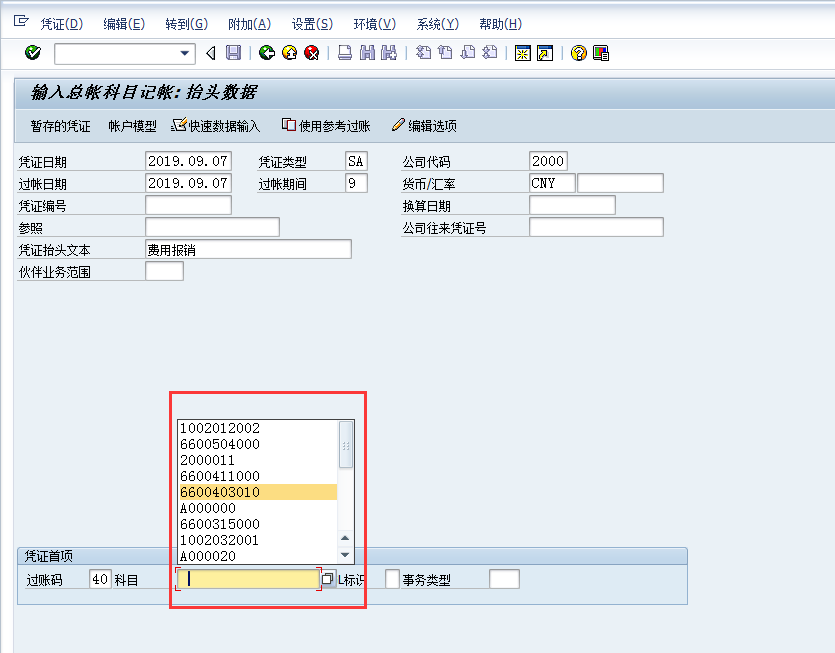Select 2000011 from the history list

pyautogui.click(x=258, y=460)
